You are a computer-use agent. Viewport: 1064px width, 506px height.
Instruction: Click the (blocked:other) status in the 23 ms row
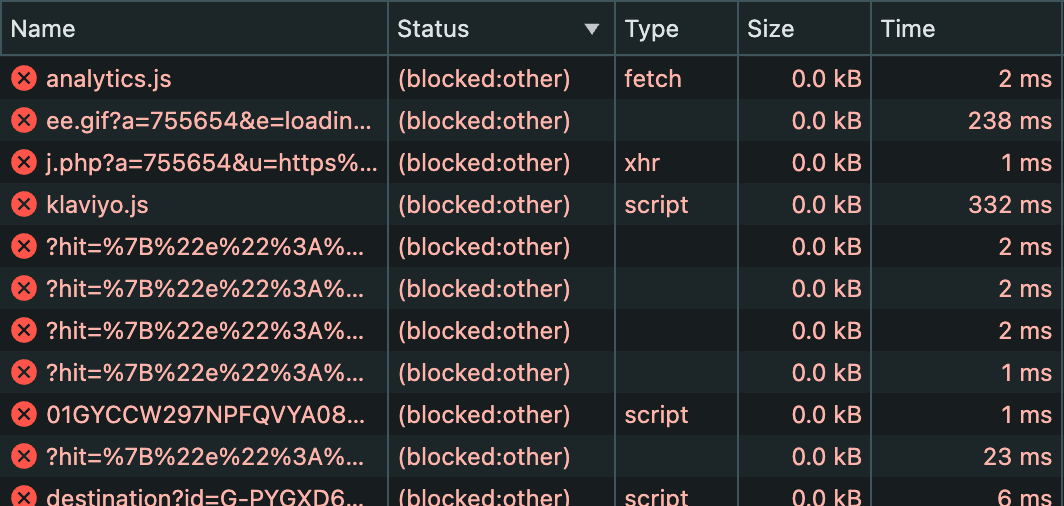pyautogui.click(x=484, y=456)
